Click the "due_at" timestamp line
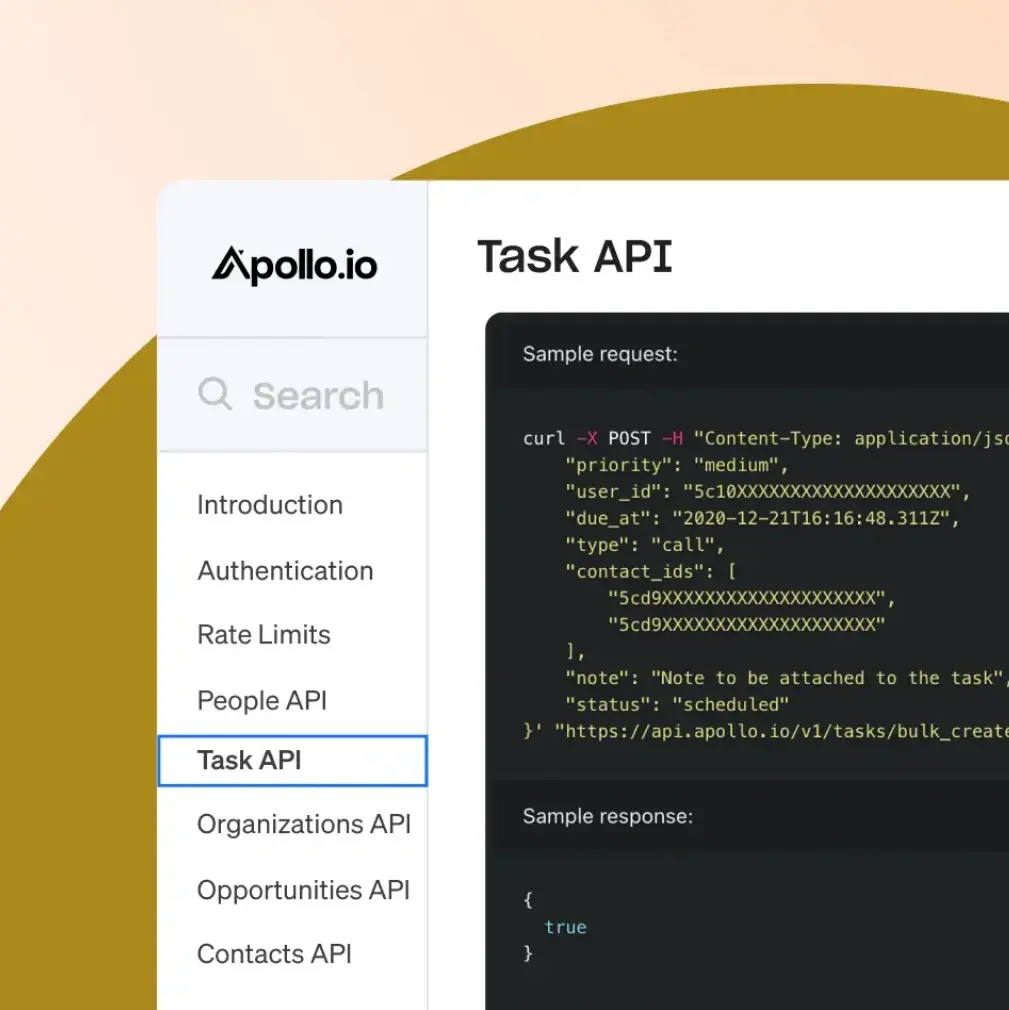Screen dimensions: 1009x1010 (x=762, y=518)
